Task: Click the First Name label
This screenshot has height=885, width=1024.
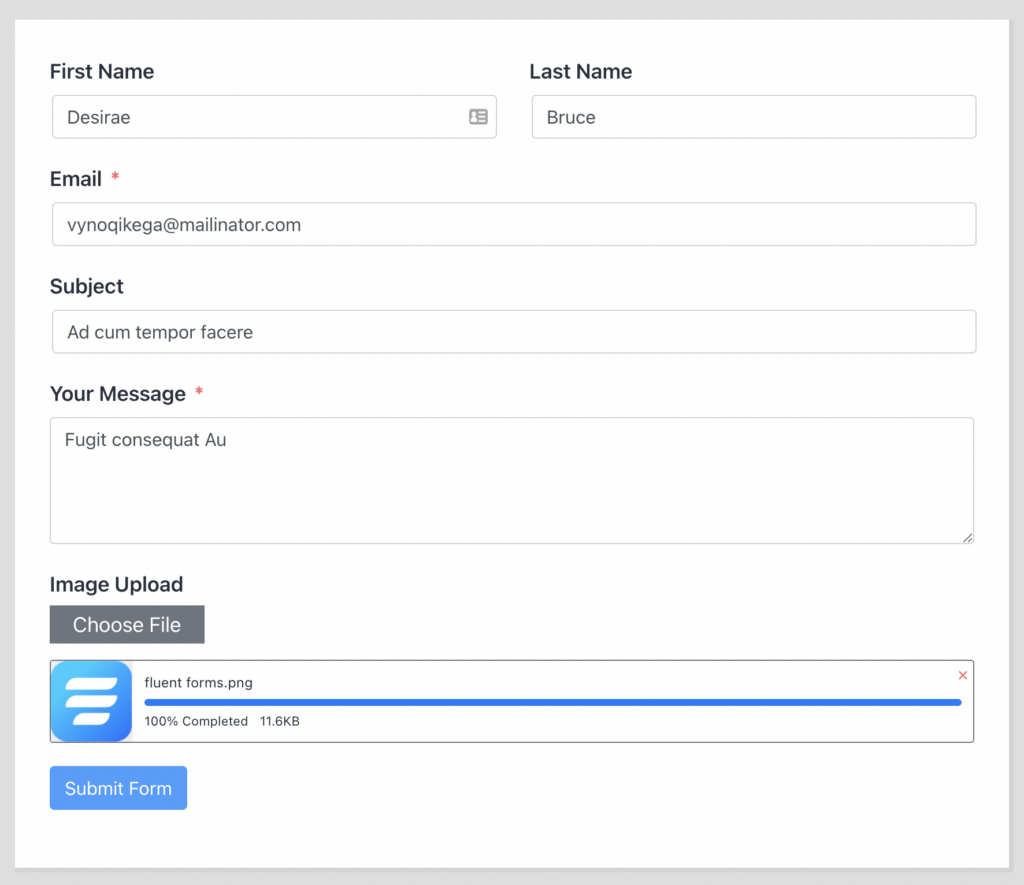Action: [x=102, y=71]
